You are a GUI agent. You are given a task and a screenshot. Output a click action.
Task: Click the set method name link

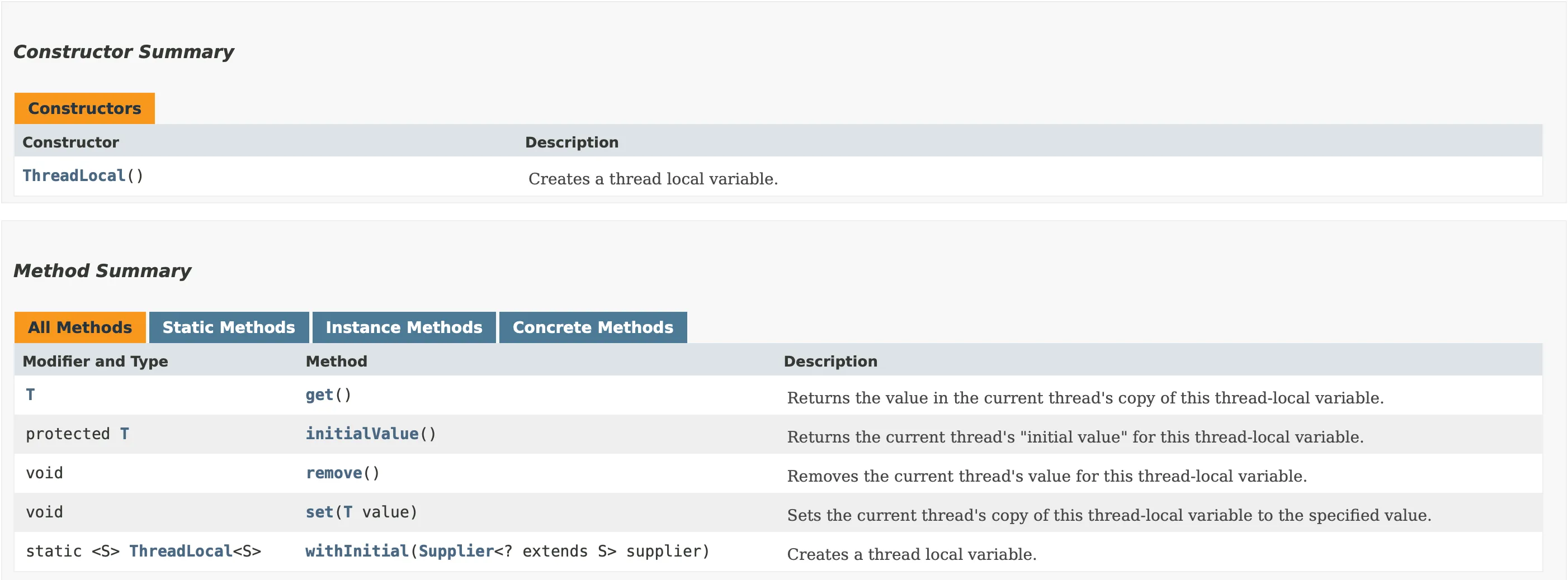pos(319,512)
